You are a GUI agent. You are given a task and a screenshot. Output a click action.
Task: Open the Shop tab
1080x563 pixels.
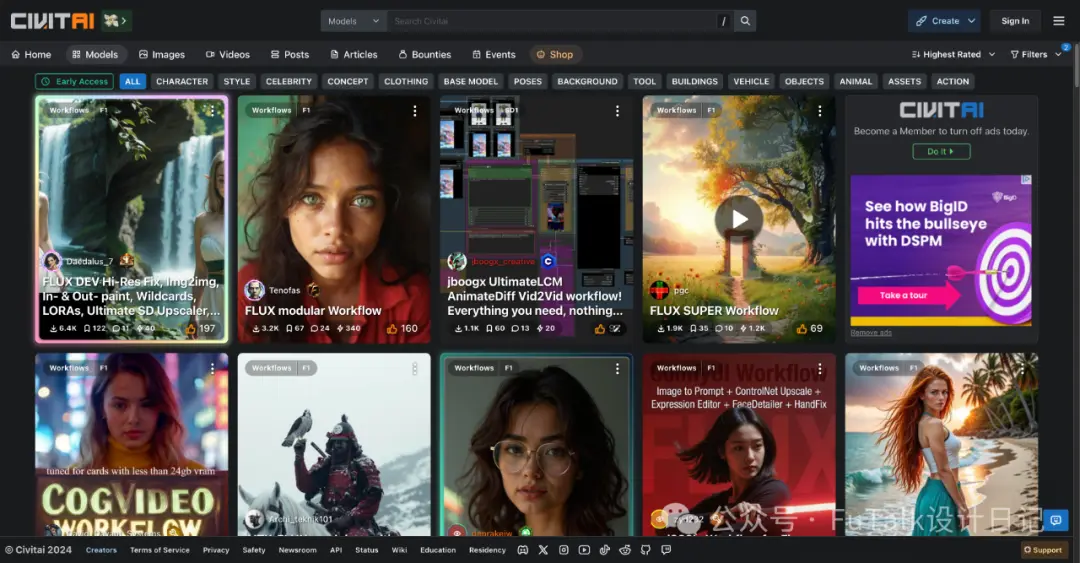point(555,54)
